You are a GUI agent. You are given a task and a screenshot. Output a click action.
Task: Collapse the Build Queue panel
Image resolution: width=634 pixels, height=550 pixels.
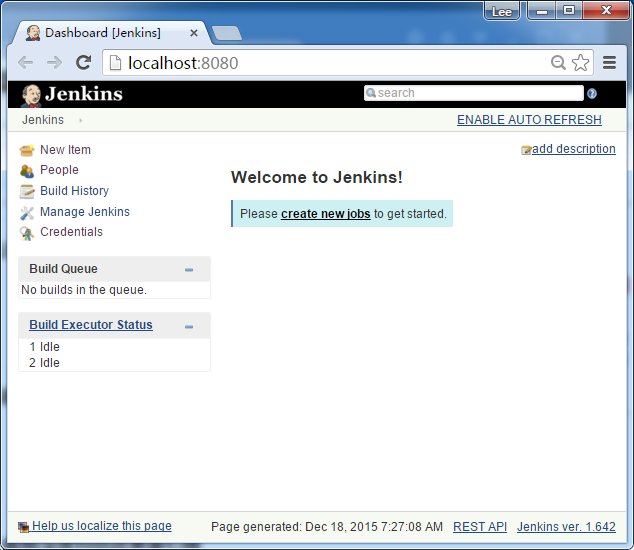(189, 270)
